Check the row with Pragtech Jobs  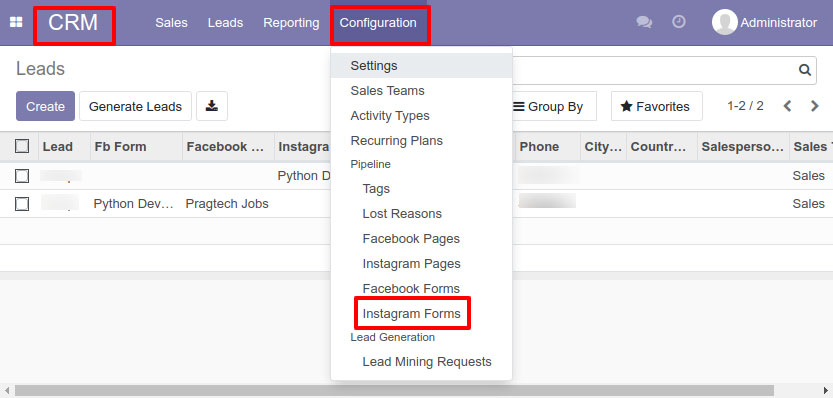tap(22, 204)
